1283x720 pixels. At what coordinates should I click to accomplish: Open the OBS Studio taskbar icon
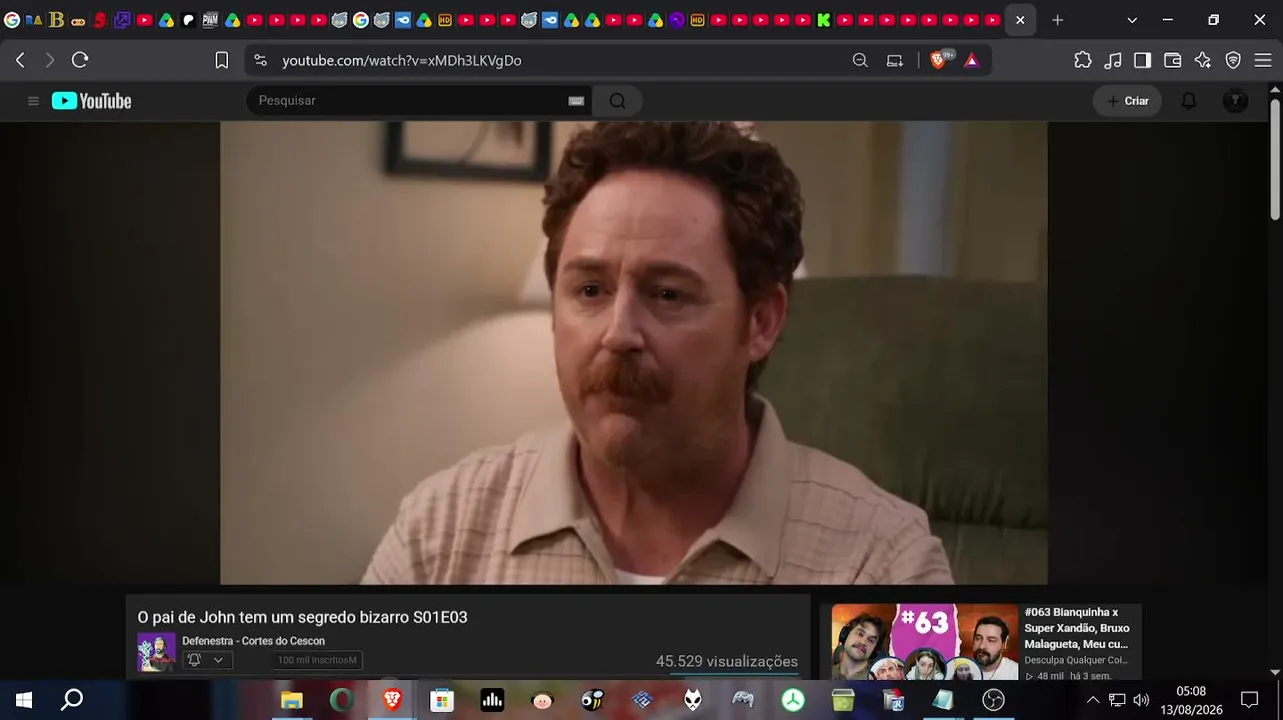[993, 700]
